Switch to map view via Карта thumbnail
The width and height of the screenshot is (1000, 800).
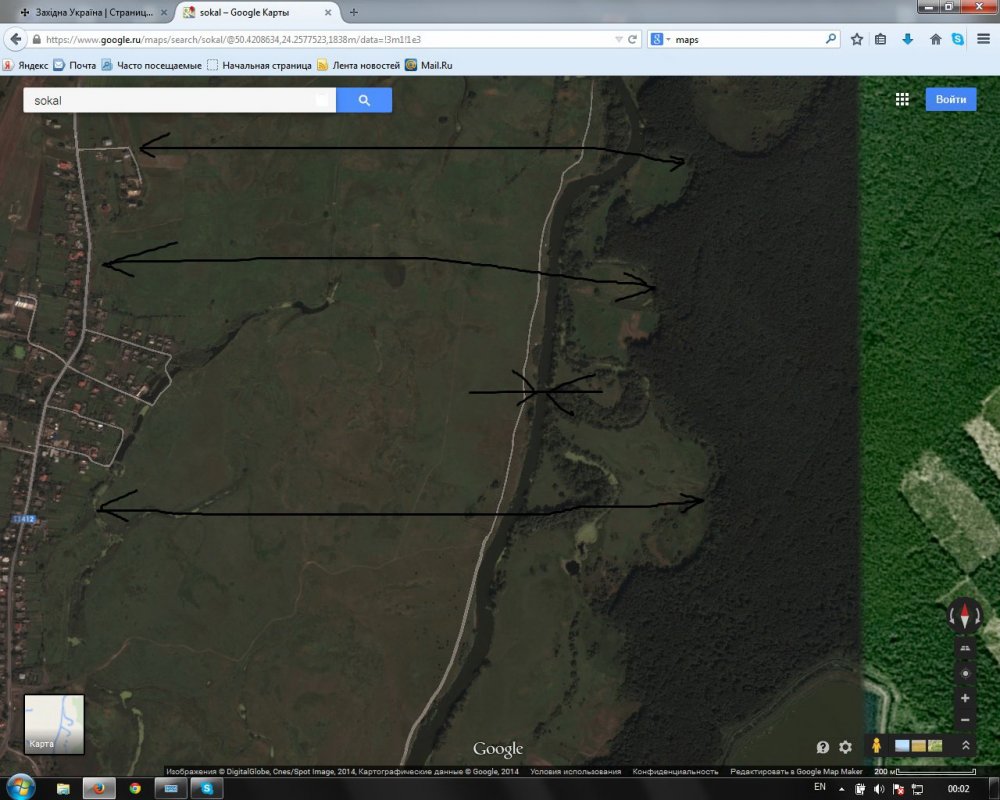coord(54,724)
